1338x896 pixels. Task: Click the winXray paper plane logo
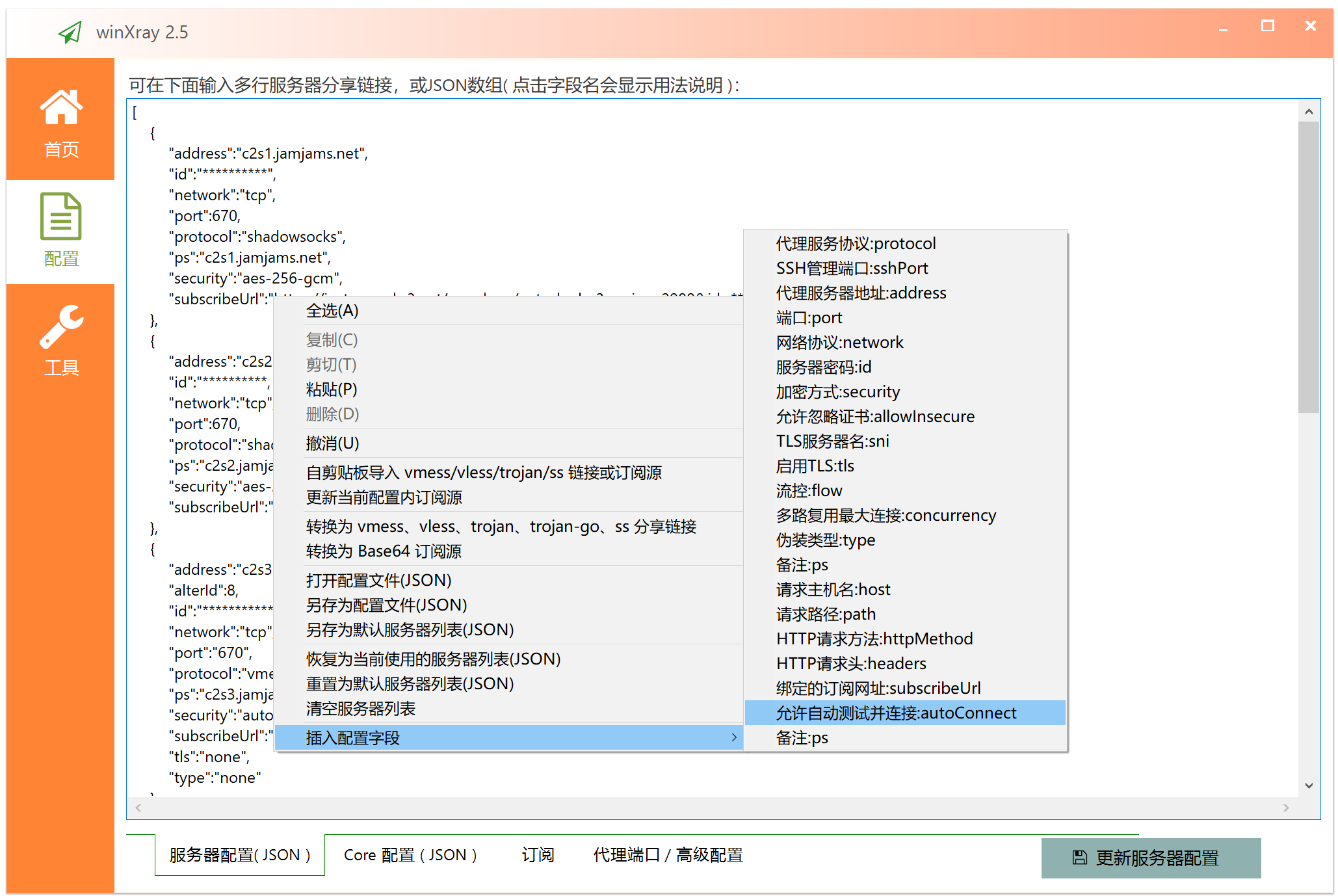(70, 32)
